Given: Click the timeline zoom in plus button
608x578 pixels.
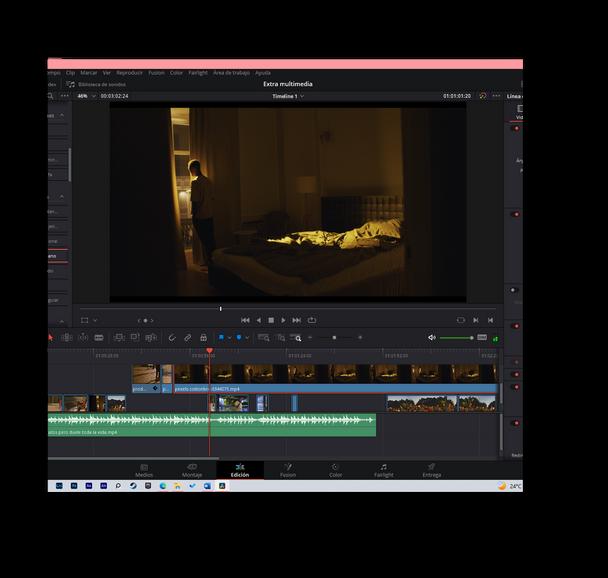Looking at the screenshot, I should [x=360, y=338].
